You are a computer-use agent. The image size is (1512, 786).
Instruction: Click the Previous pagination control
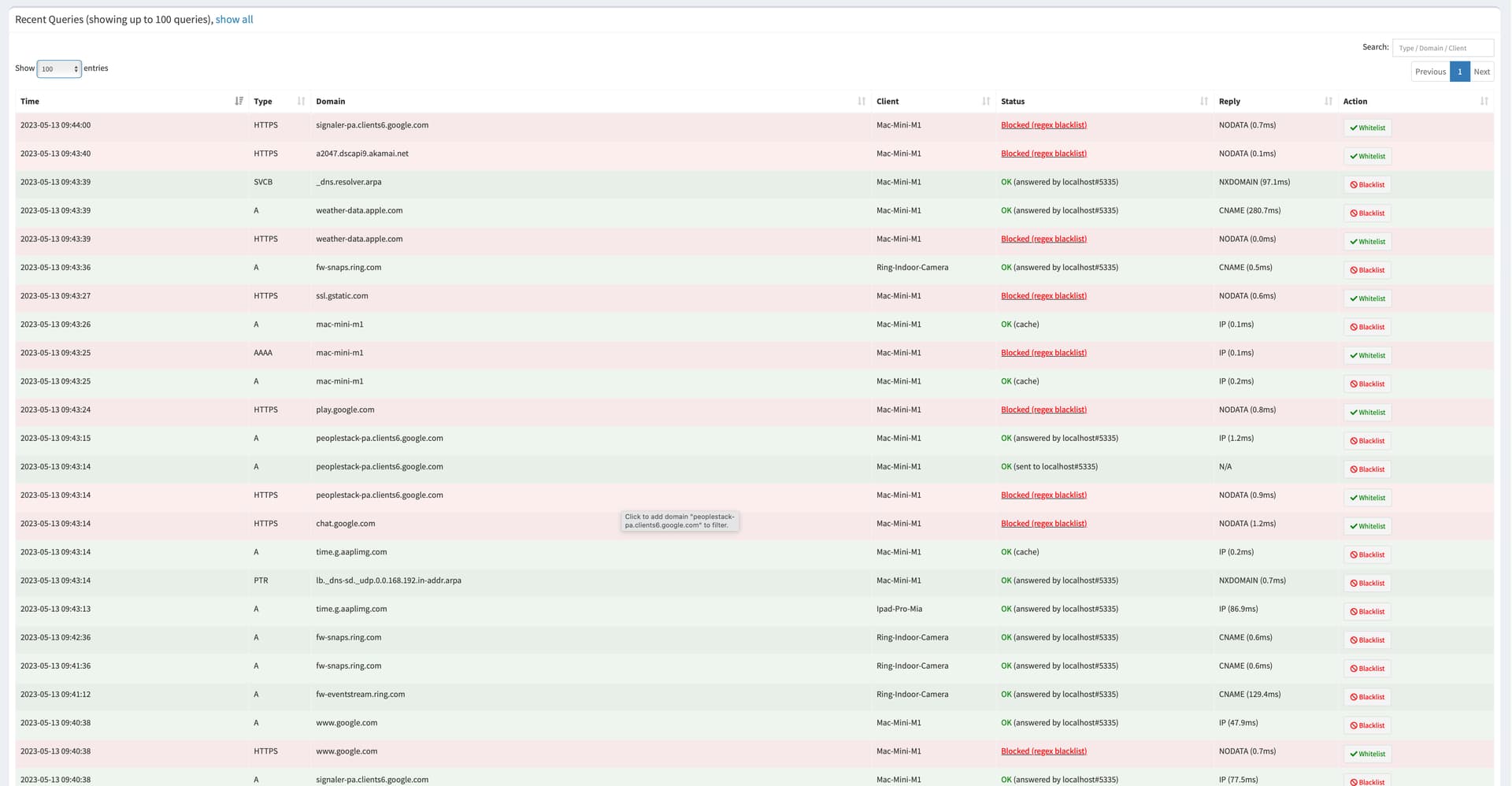[x=1430, y=71]
